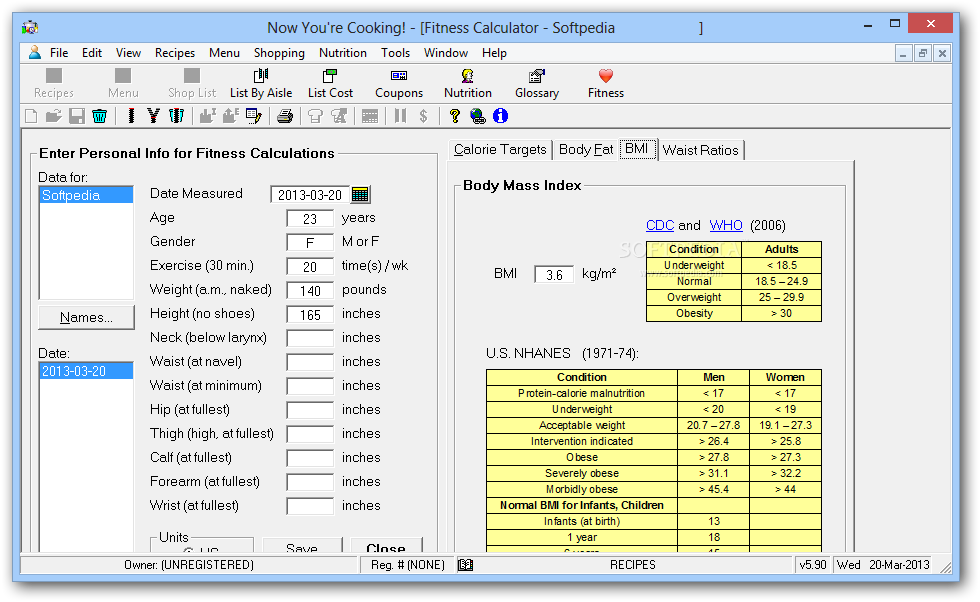The image size is (980, 602).
Task: Click the grayed dollar sign icon
Action: pyautogui.click(x=424, y=116)
